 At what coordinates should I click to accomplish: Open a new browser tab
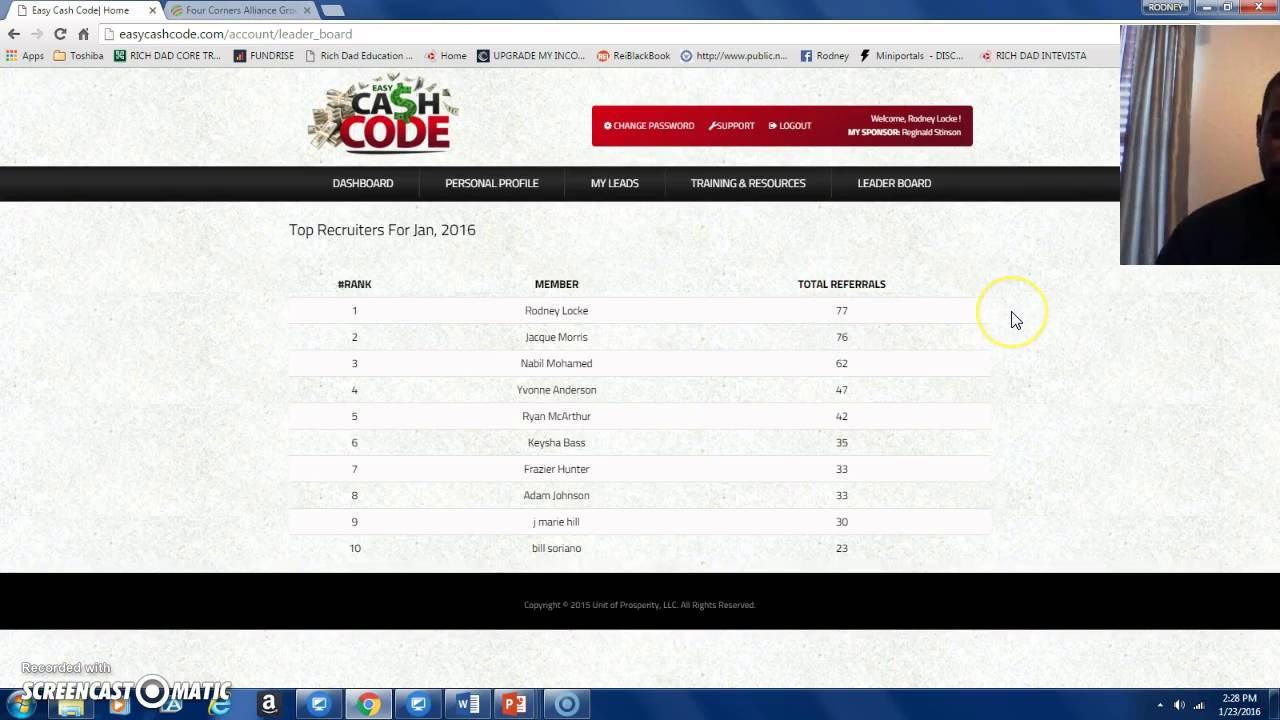(332, 10)
